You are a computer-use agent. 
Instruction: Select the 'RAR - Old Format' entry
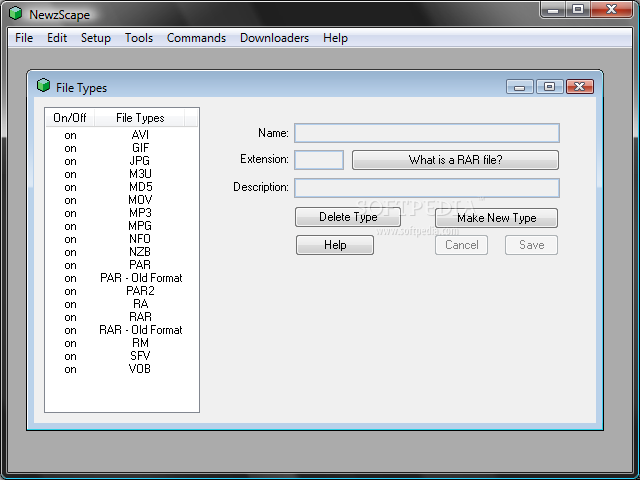[140, 330]
